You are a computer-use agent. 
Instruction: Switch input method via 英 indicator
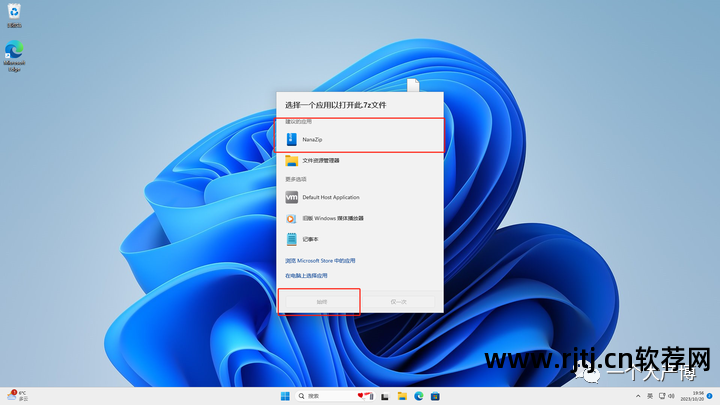click(651, 396)
